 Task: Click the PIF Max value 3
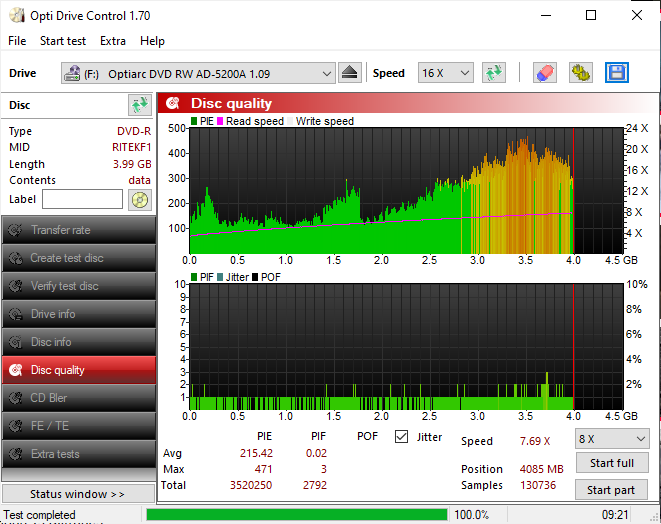click(324, 469)
